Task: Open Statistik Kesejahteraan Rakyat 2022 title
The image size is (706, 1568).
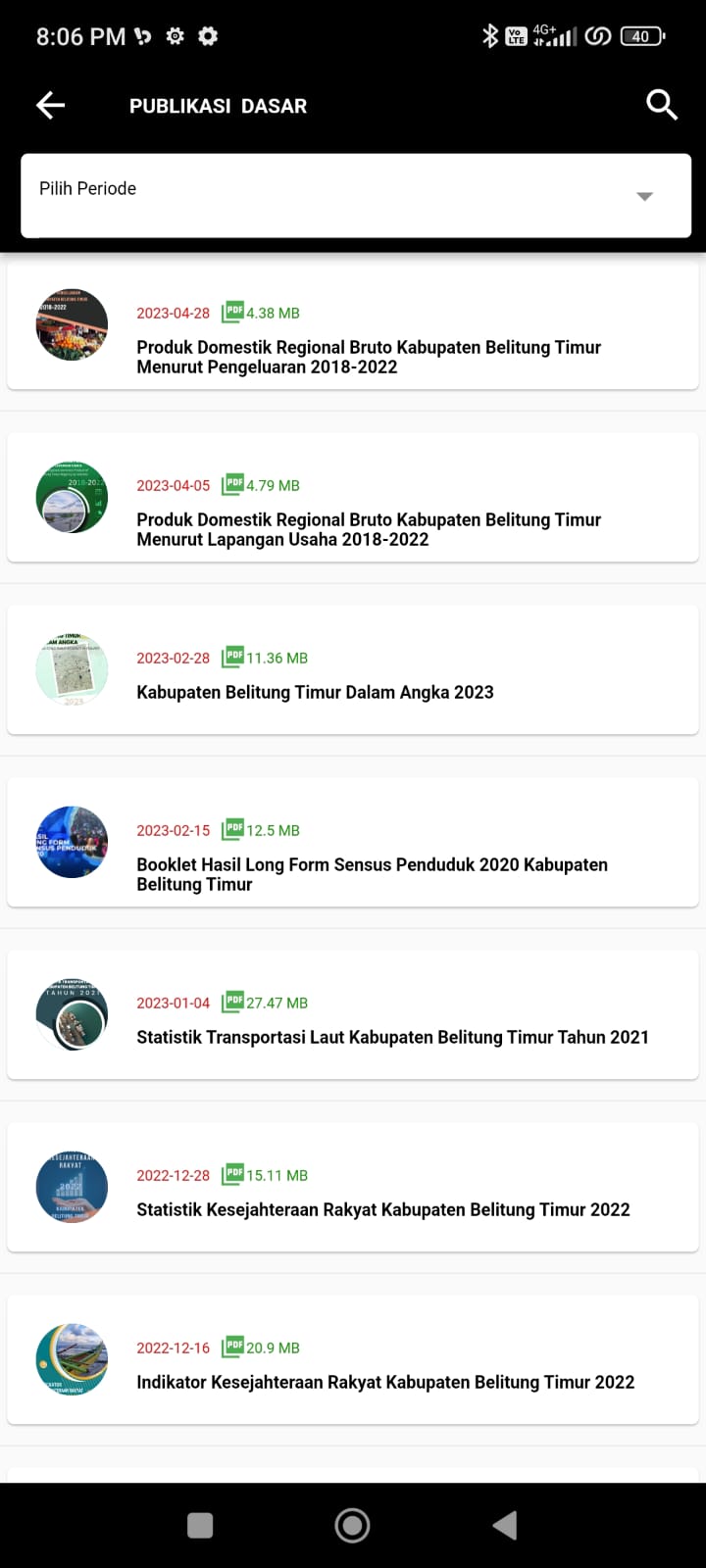Action: 382,1209
